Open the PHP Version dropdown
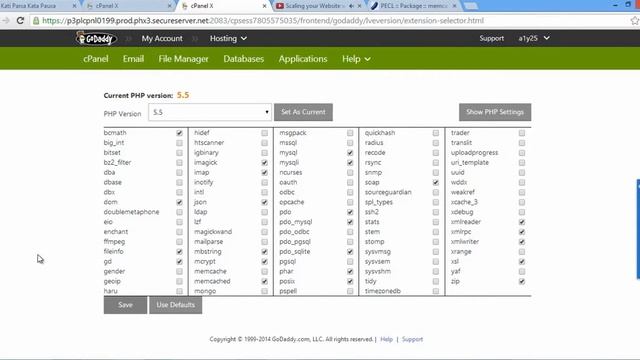This screenshot has width=640, height=360. [210, 112]
